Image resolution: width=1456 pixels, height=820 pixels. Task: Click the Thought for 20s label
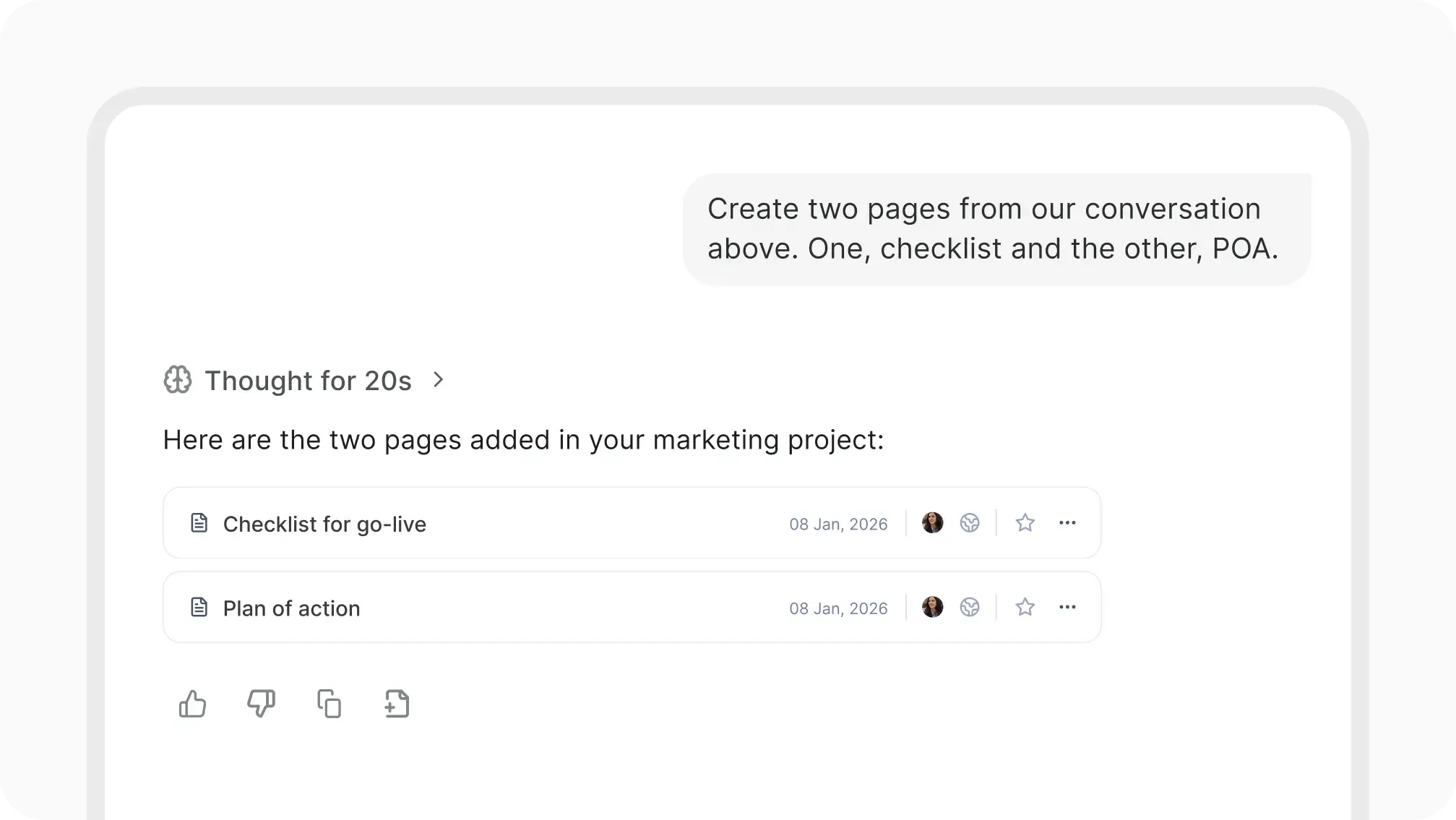pos(308,381)
